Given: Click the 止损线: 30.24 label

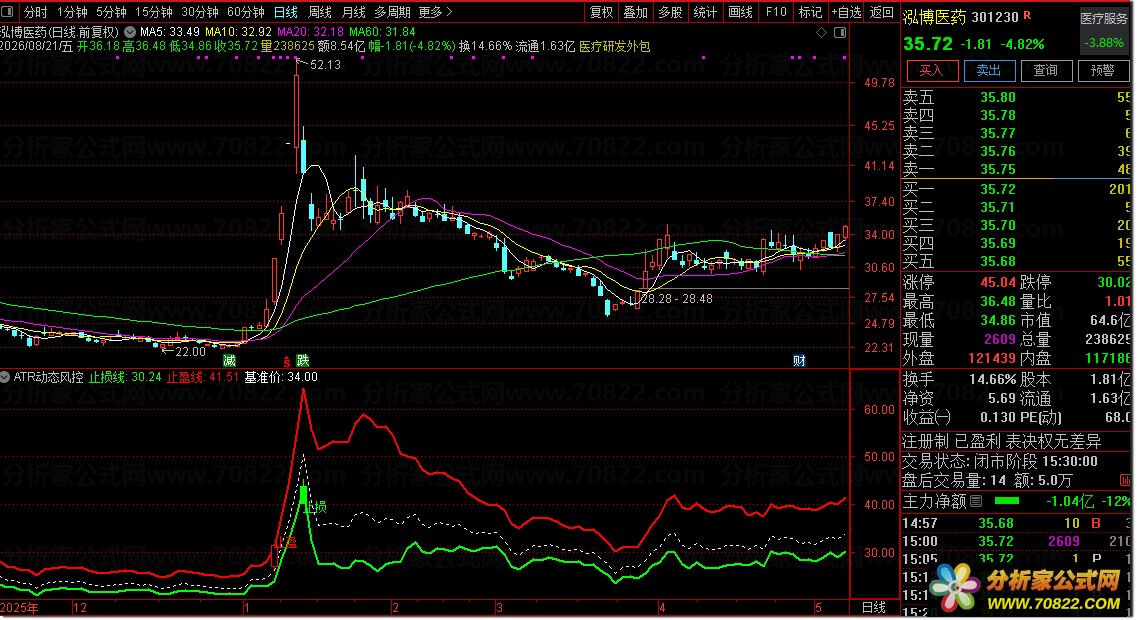Looking at the screenshot, I should [125, 377].
